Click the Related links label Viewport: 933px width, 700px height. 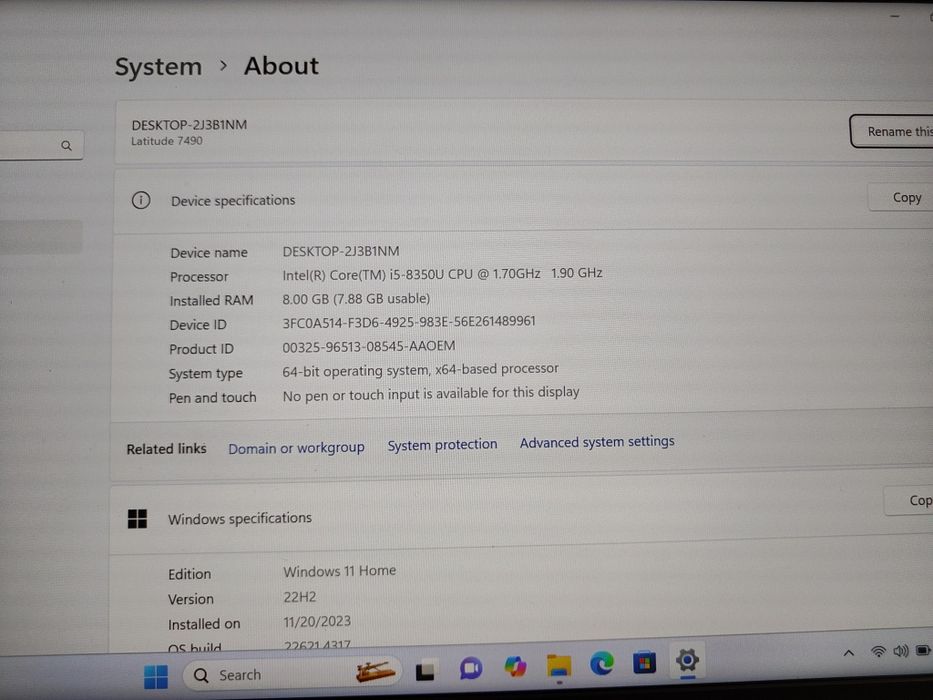click(166, 449)
